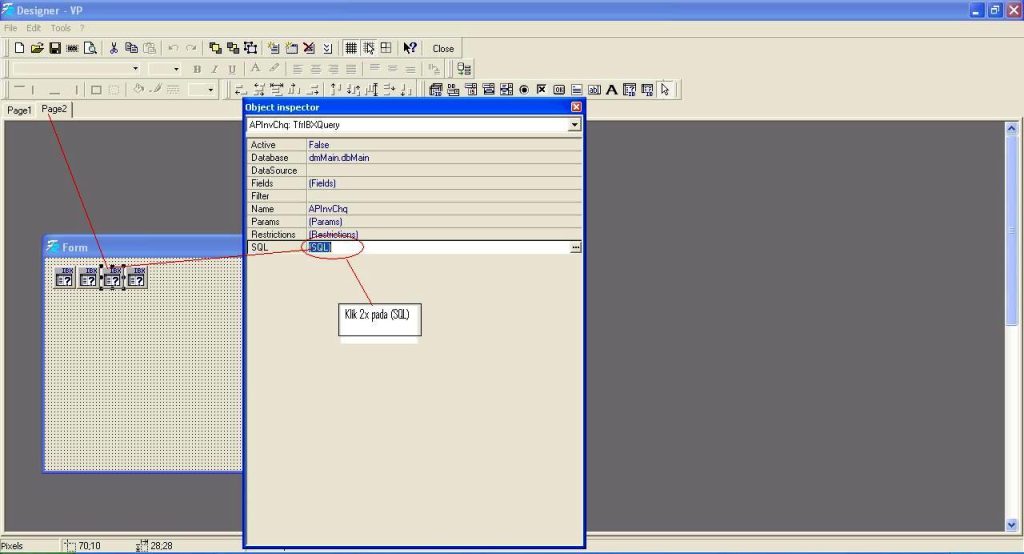Click the Help pointer question icon
The height and width of the screenshot is (554, 1024).
point(409,48)
